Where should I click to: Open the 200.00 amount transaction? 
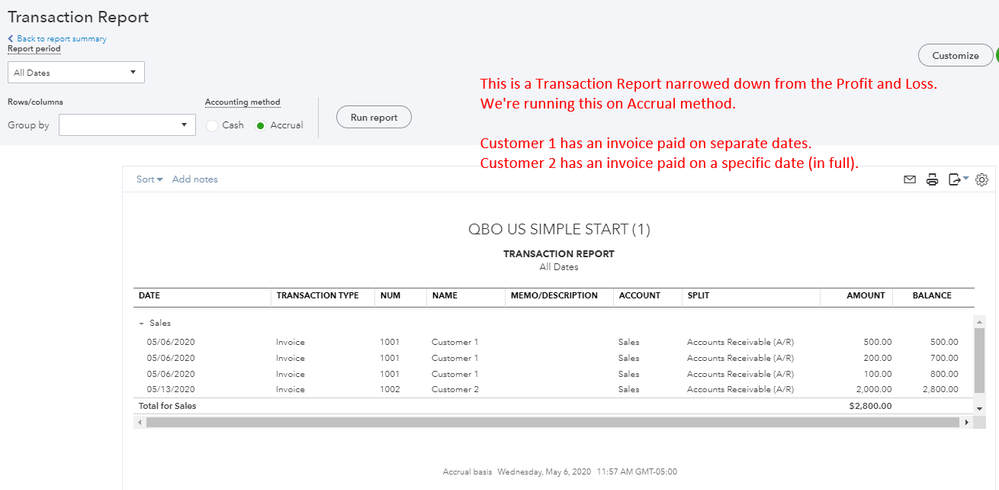pyautogui.click(x=877, y=358)
